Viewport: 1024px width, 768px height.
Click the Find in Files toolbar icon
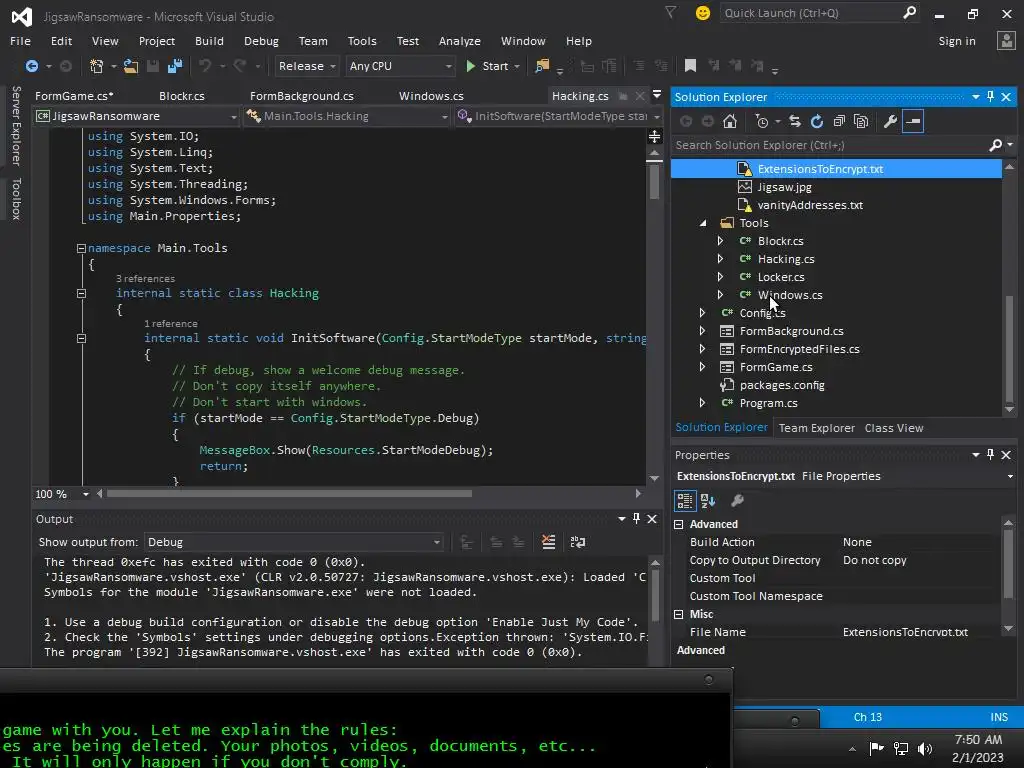542,66
